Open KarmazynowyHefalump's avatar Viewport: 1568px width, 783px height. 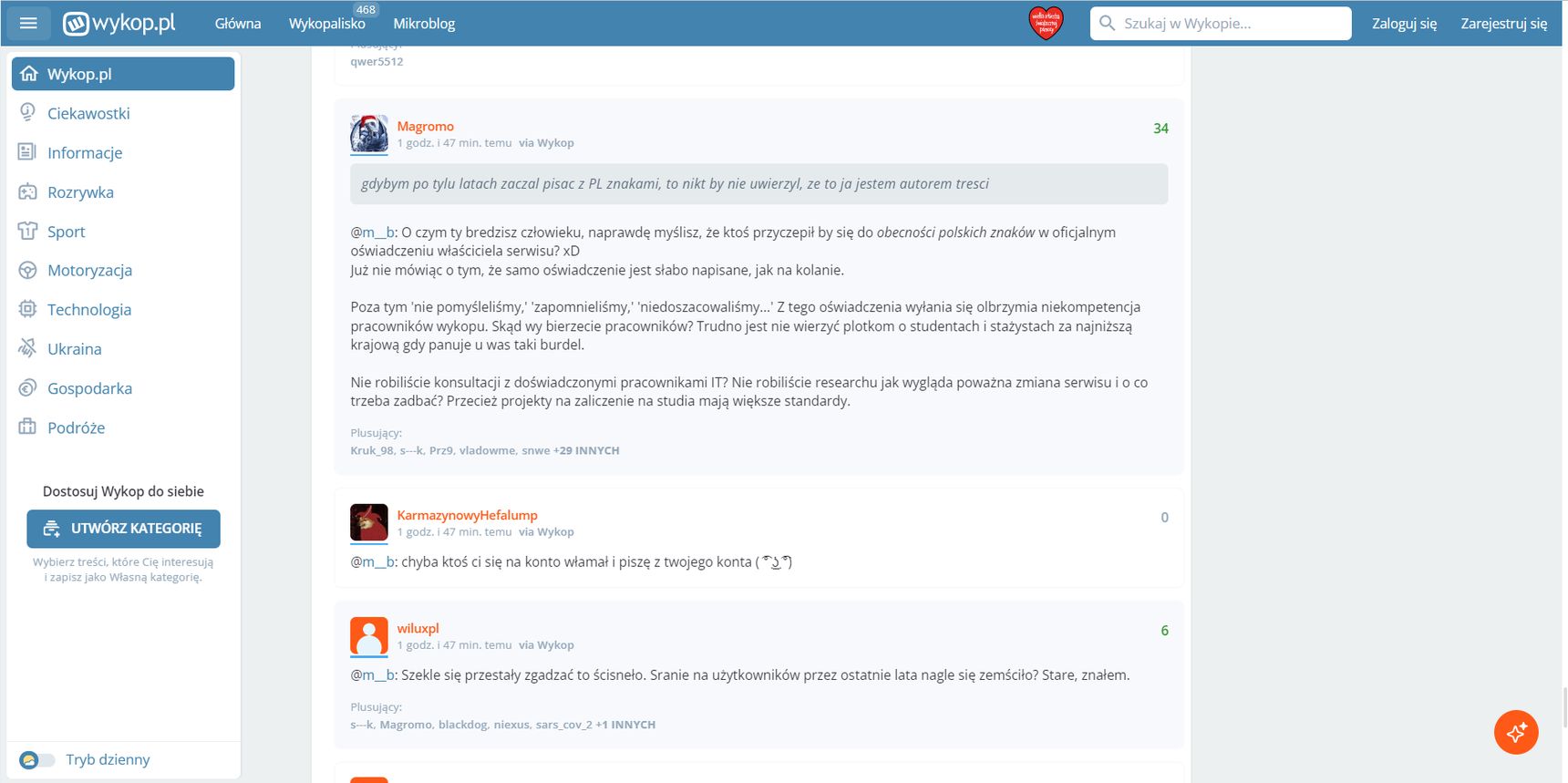coord(369,523)
